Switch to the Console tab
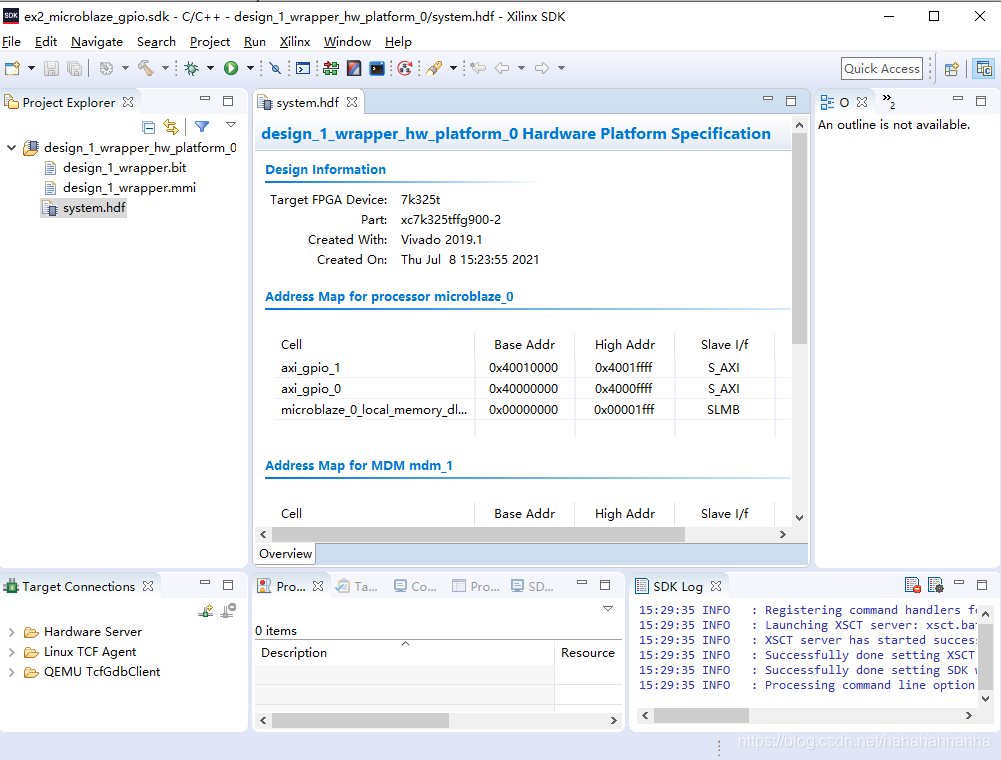This screenshot has height=760, width=1001. coord(416,586)
